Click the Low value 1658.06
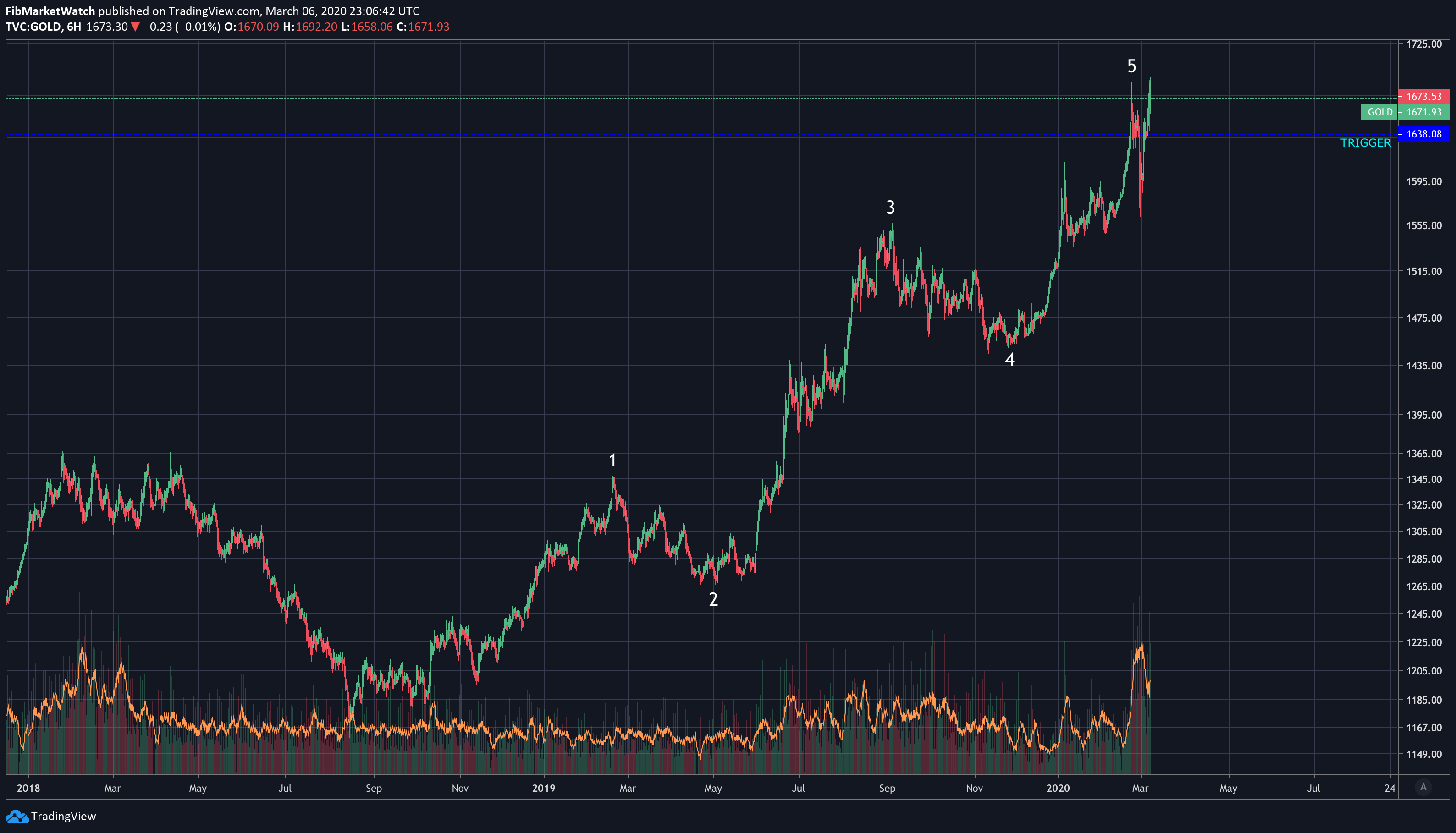The width and height of the screenshot is (1456, 833). pyautogui.click(x=372, y=27)
